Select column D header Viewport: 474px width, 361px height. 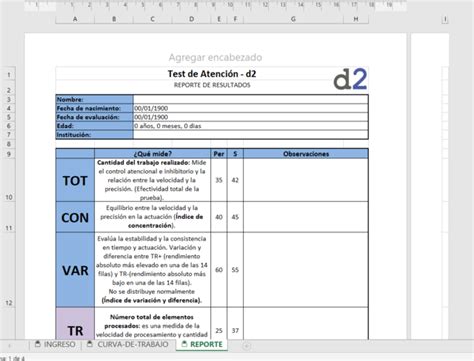[191, 19]
